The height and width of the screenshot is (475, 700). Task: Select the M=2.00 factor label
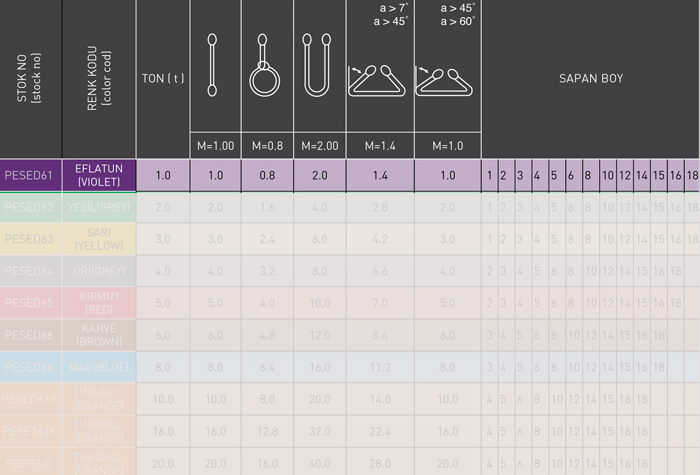click(x=320, y=146)
